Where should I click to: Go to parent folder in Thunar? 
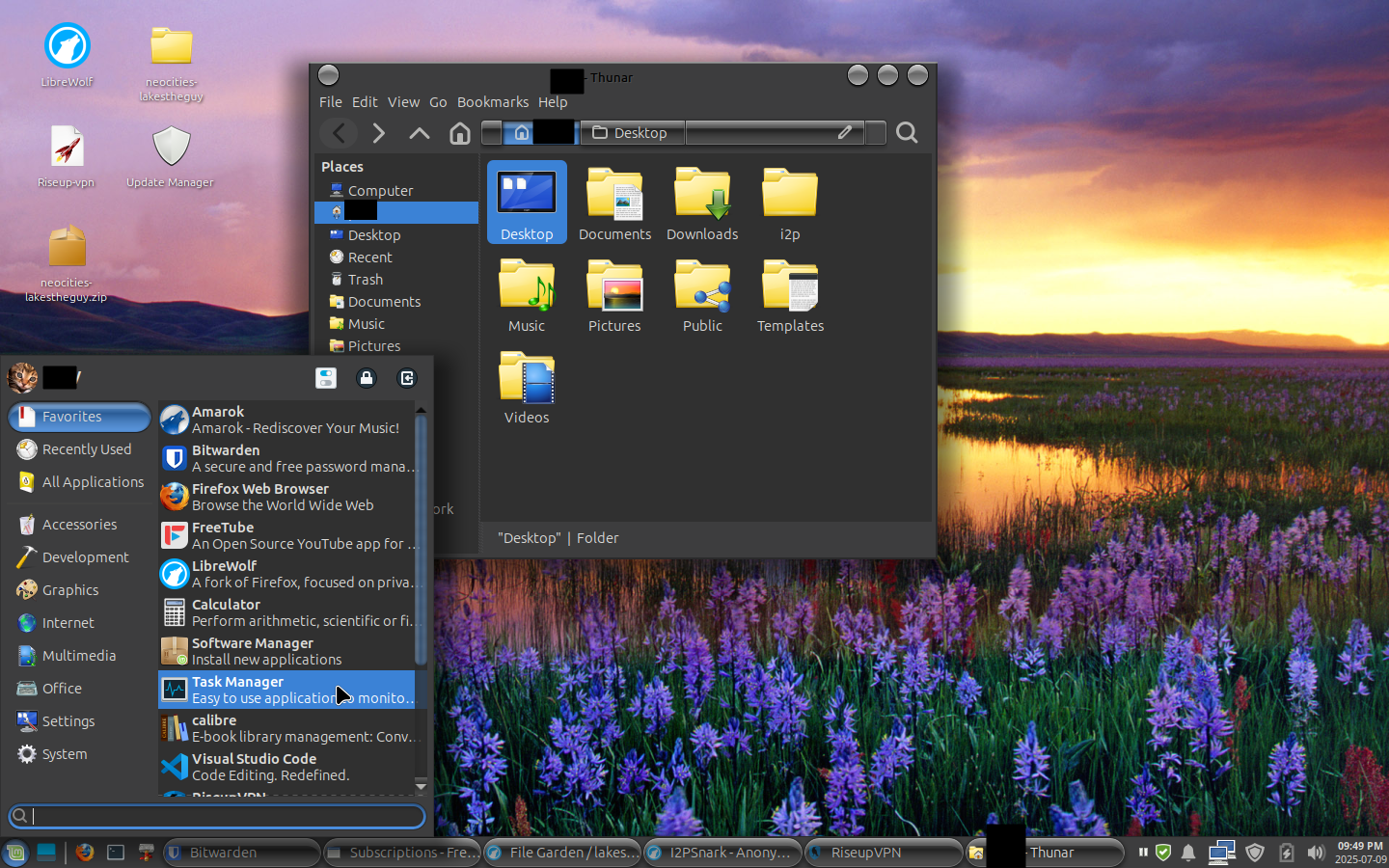point(420,133)
